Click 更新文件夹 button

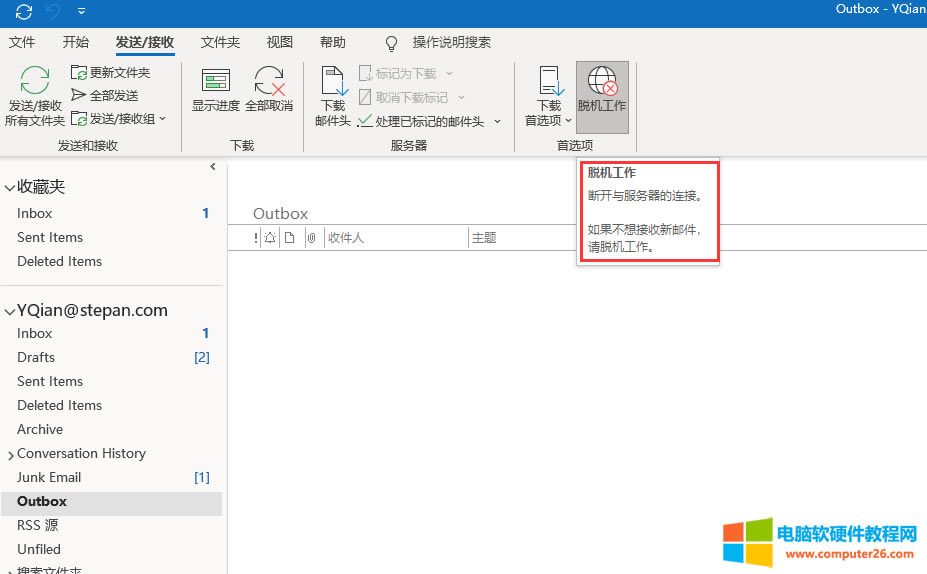tap(111, 73)
